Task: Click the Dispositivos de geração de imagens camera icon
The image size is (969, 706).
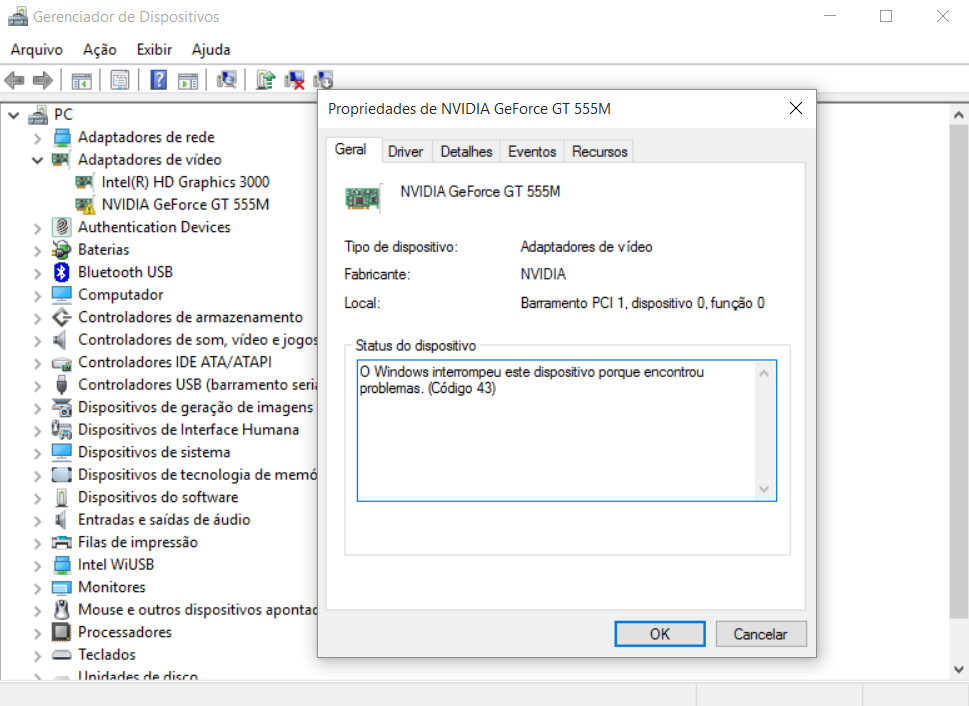Action: coord(61,407)
